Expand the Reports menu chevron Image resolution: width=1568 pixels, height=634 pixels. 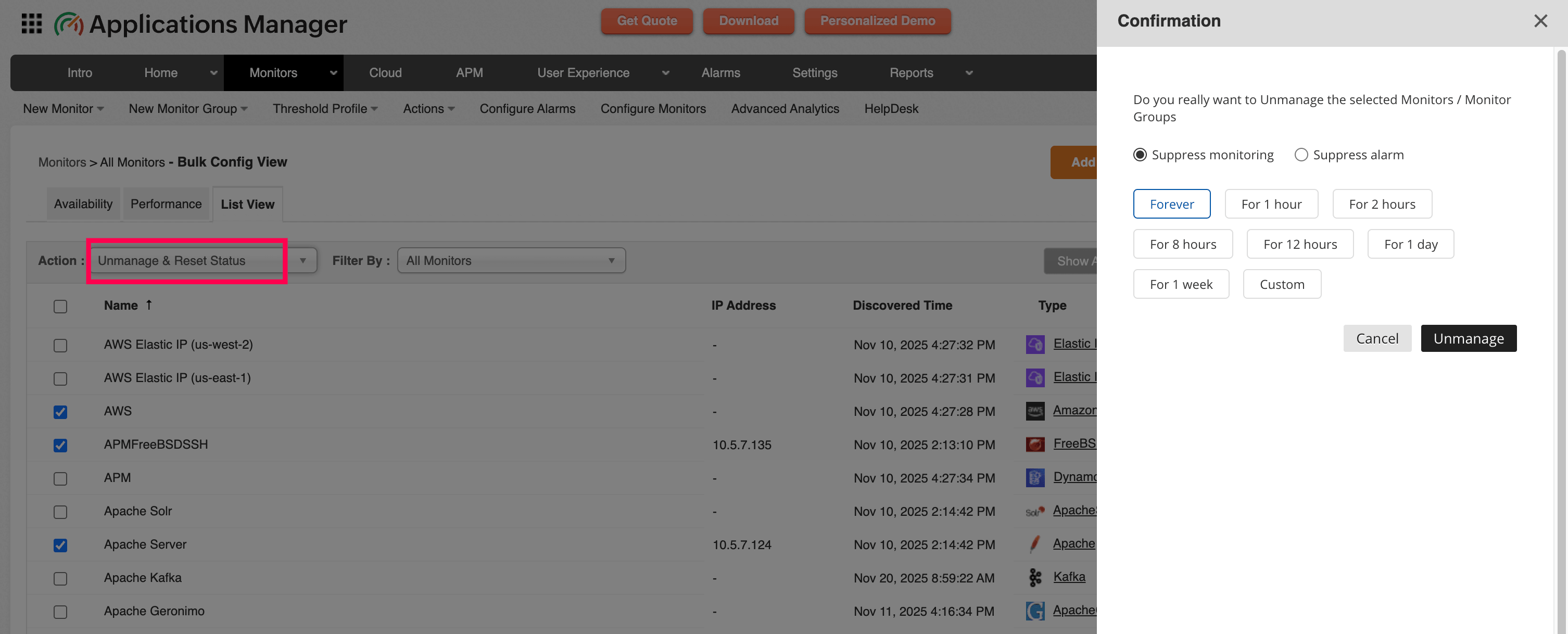[x=969, y=73]
